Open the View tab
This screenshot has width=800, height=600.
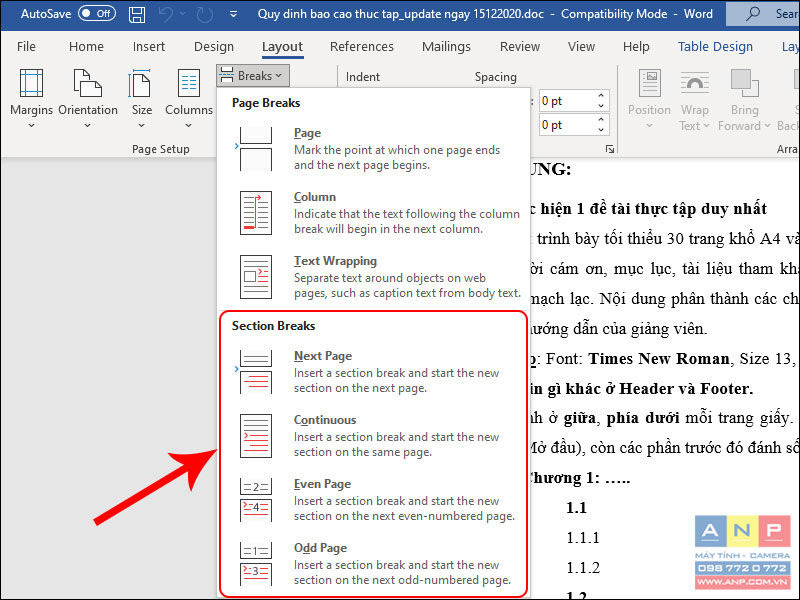point(581,46)
